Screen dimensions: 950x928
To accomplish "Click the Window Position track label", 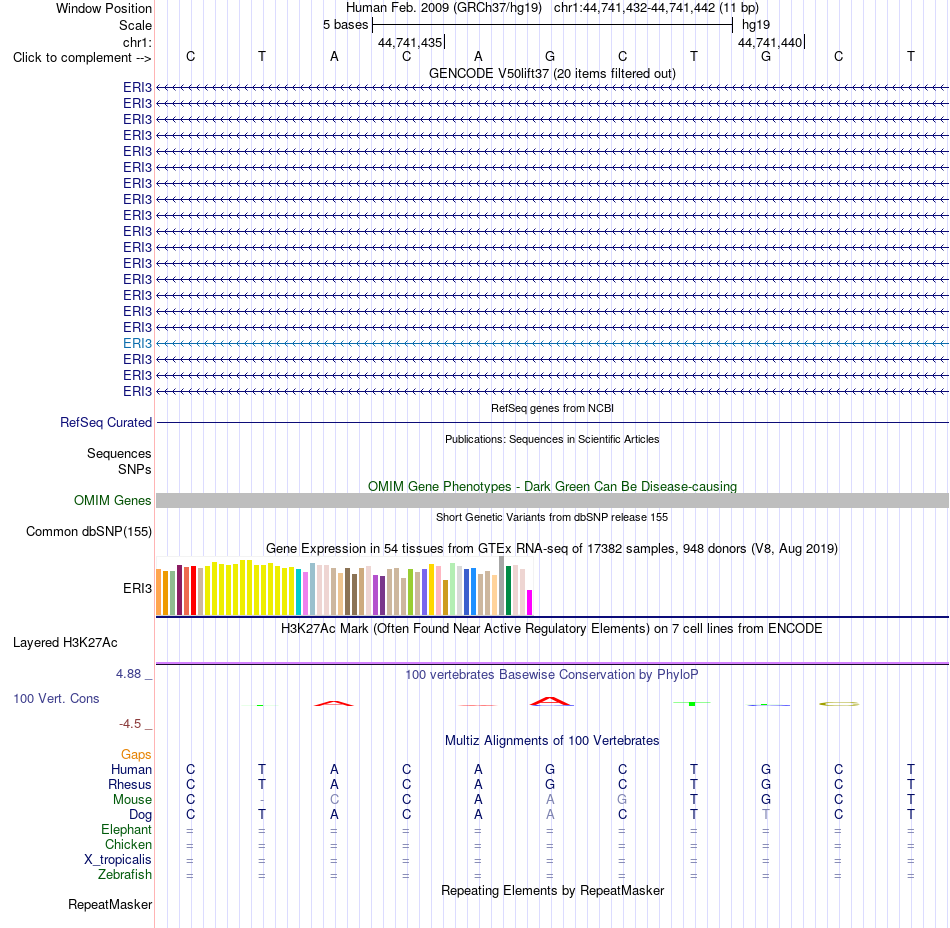I will click(104, 8).
